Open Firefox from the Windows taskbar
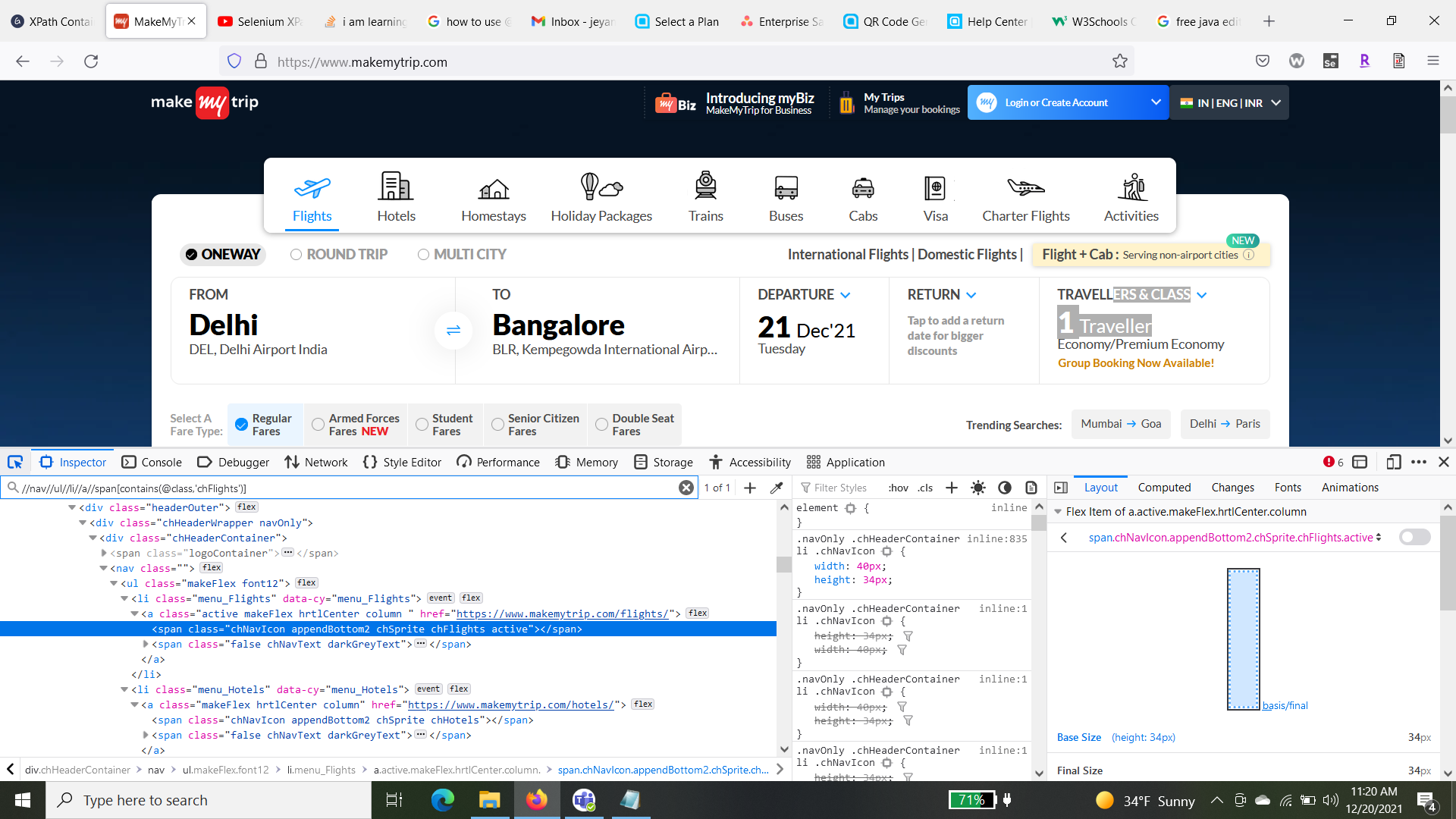The image size is (1456, 819). point(537,800)
